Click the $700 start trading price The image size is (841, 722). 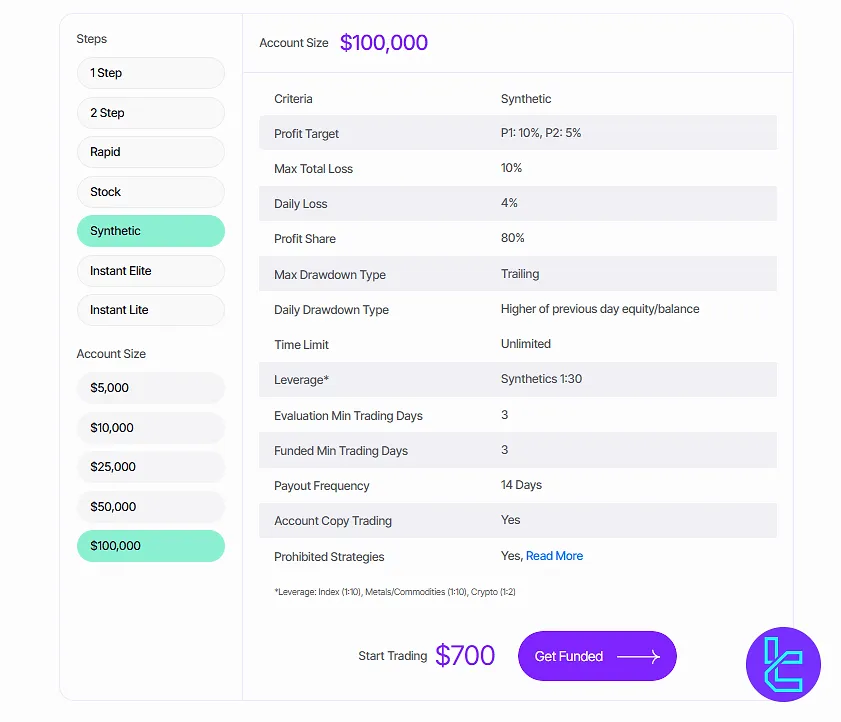465,656
